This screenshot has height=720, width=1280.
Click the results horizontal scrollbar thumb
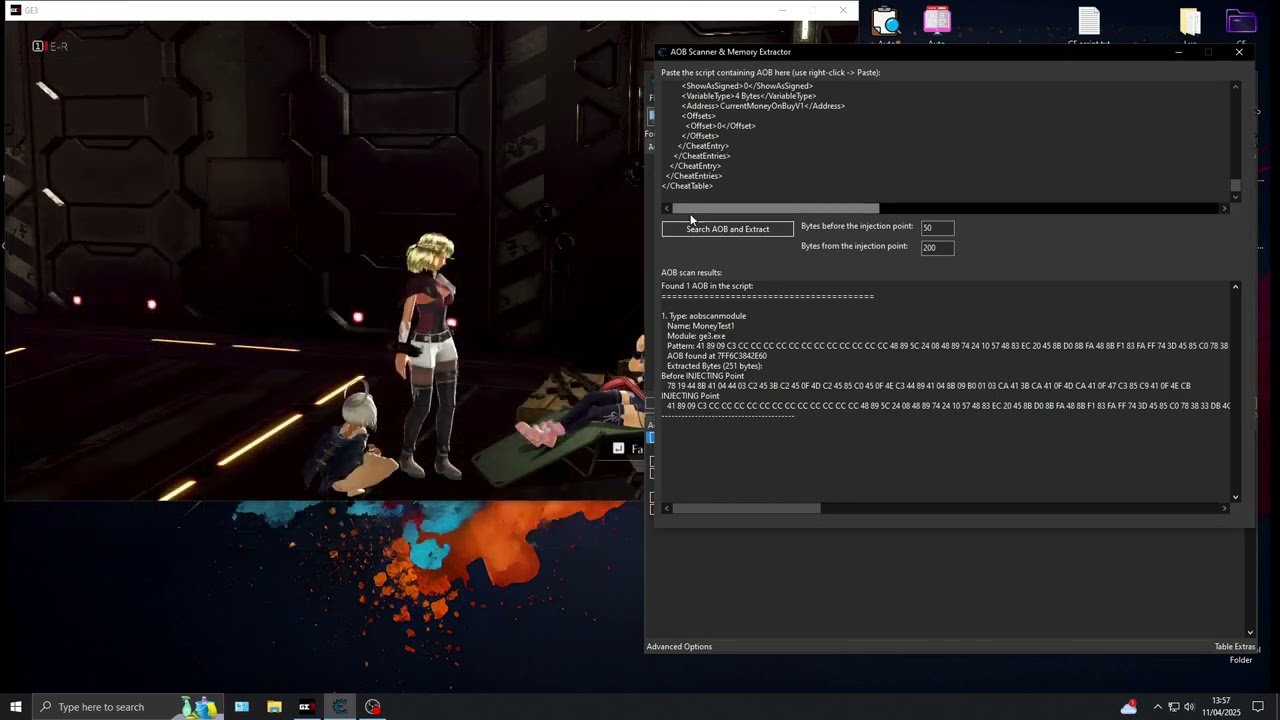point(747,508)
